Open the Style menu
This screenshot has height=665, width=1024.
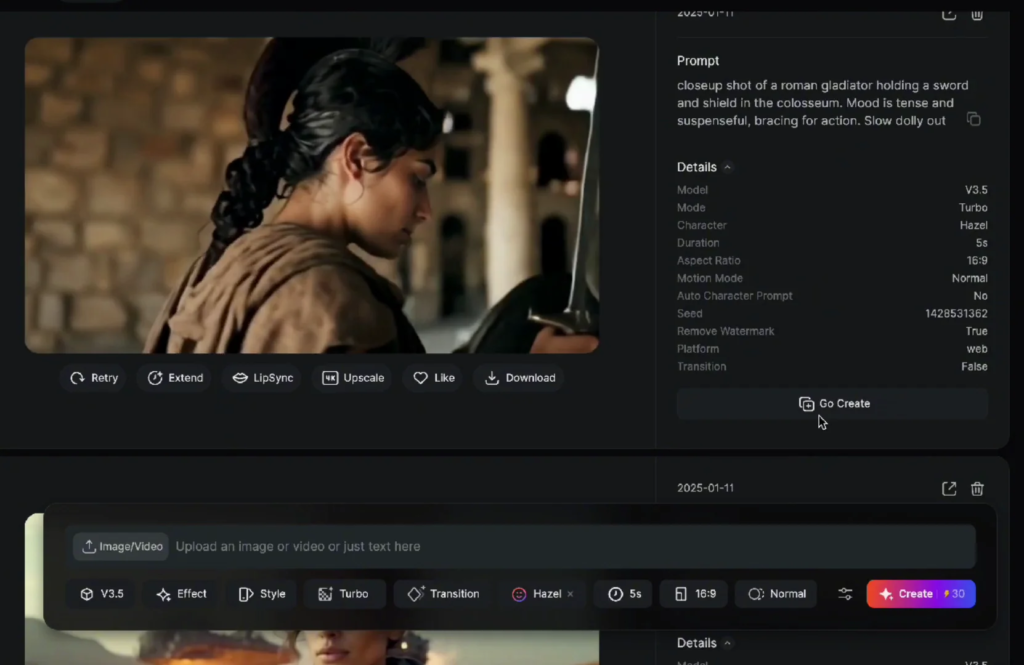click(261, 594)
